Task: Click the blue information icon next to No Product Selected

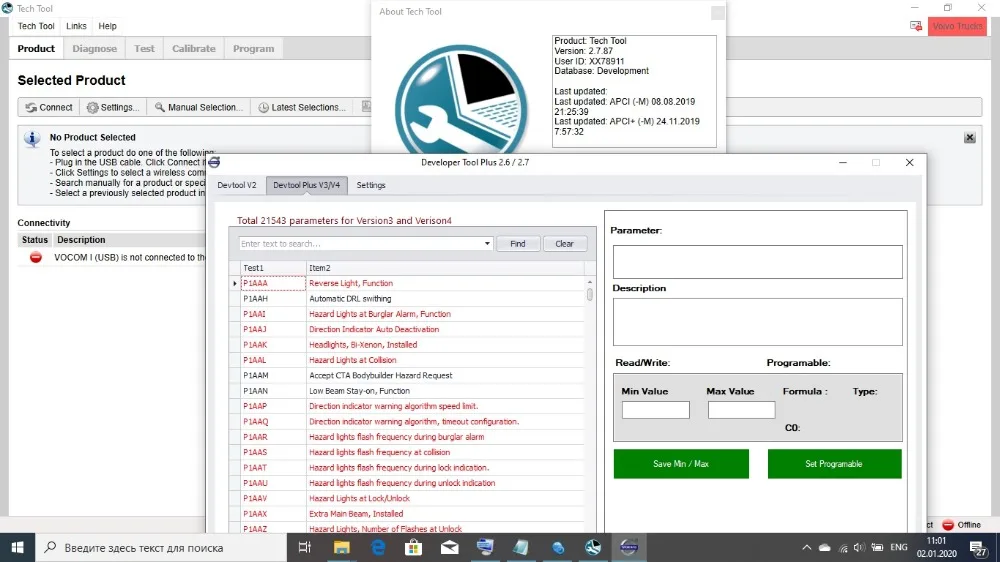Action: [32, 138]
